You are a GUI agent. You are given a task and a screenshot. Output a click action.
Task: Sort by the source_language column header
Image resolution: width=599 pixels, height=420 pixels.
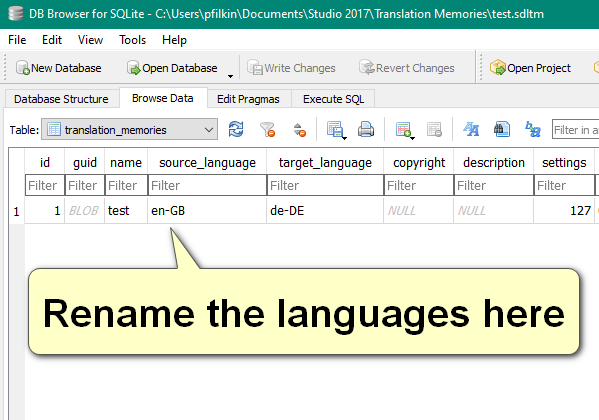point(207,162)
